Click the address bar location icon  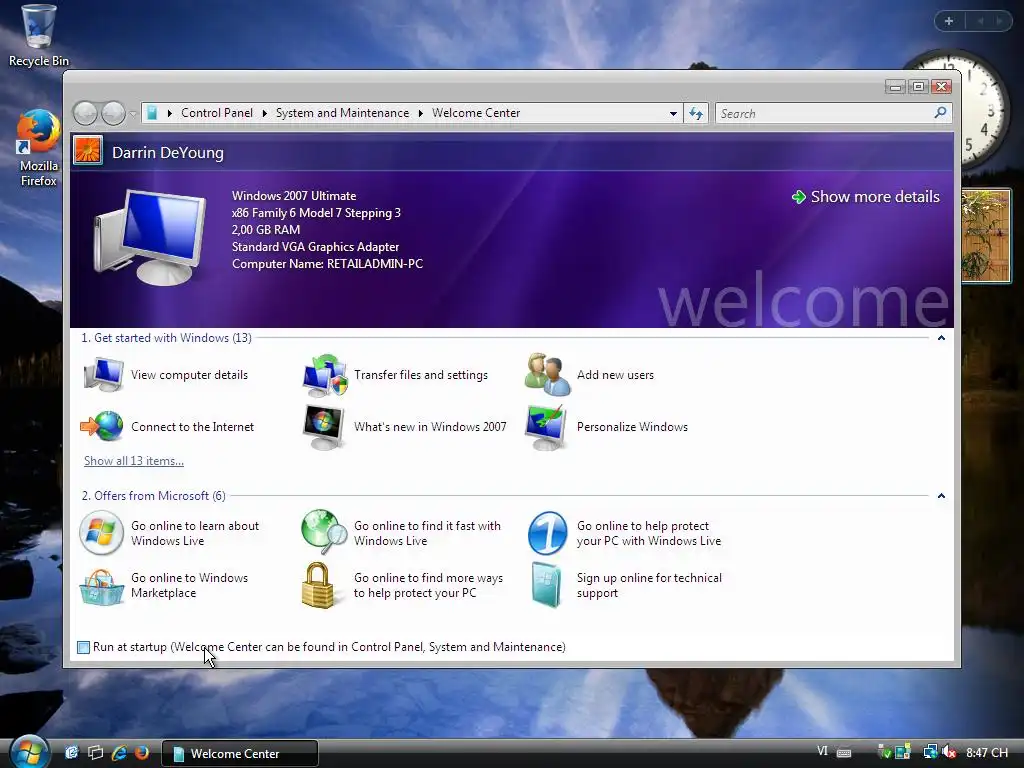(152, 113)
